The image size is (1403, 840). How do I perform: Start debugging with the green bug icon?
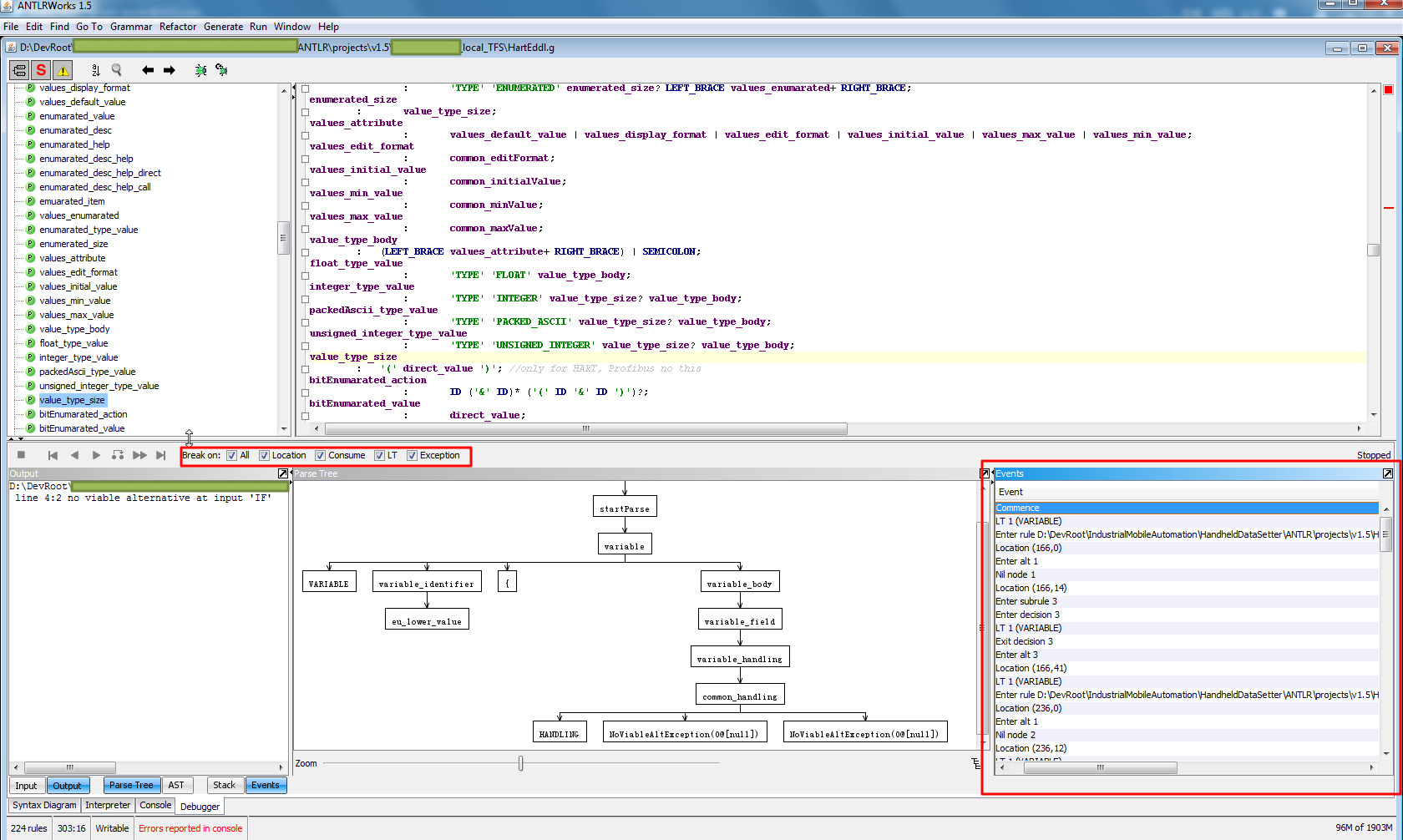click(200, 70)
